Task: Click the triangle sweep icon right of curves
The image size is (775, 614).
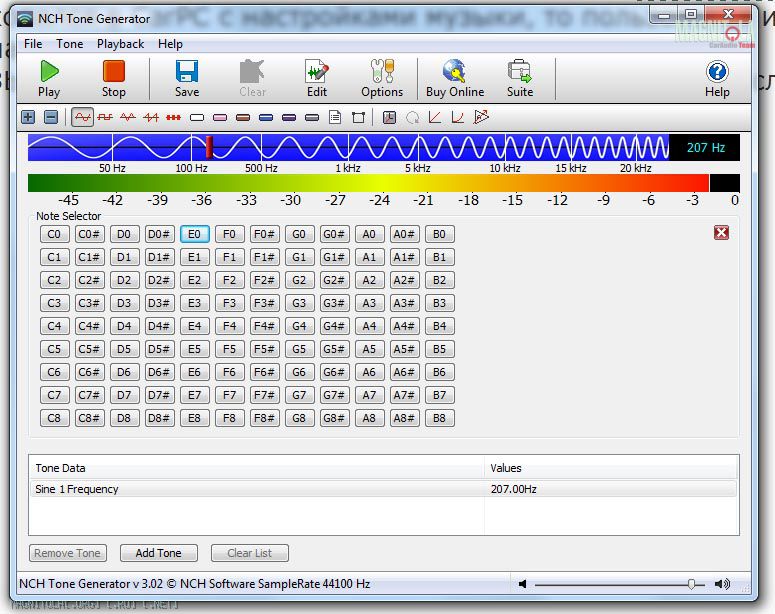Action: pyautogui.click(x=481, y=118)
